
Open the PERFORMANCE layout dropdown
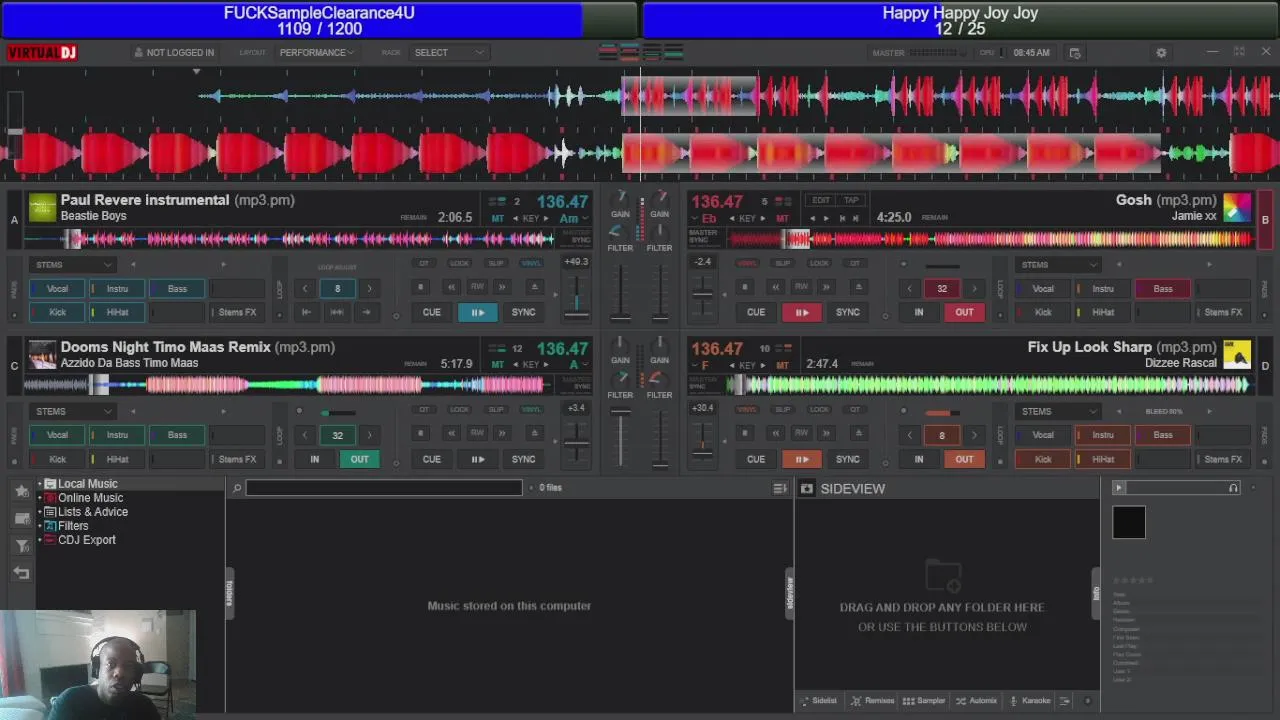316,53
